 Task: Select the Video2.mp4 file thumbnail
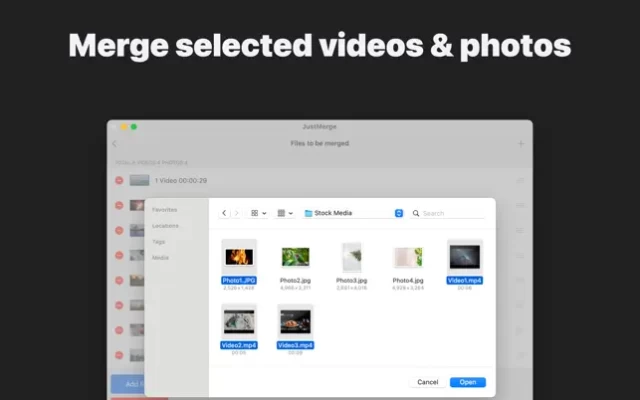tap(238, 321)
